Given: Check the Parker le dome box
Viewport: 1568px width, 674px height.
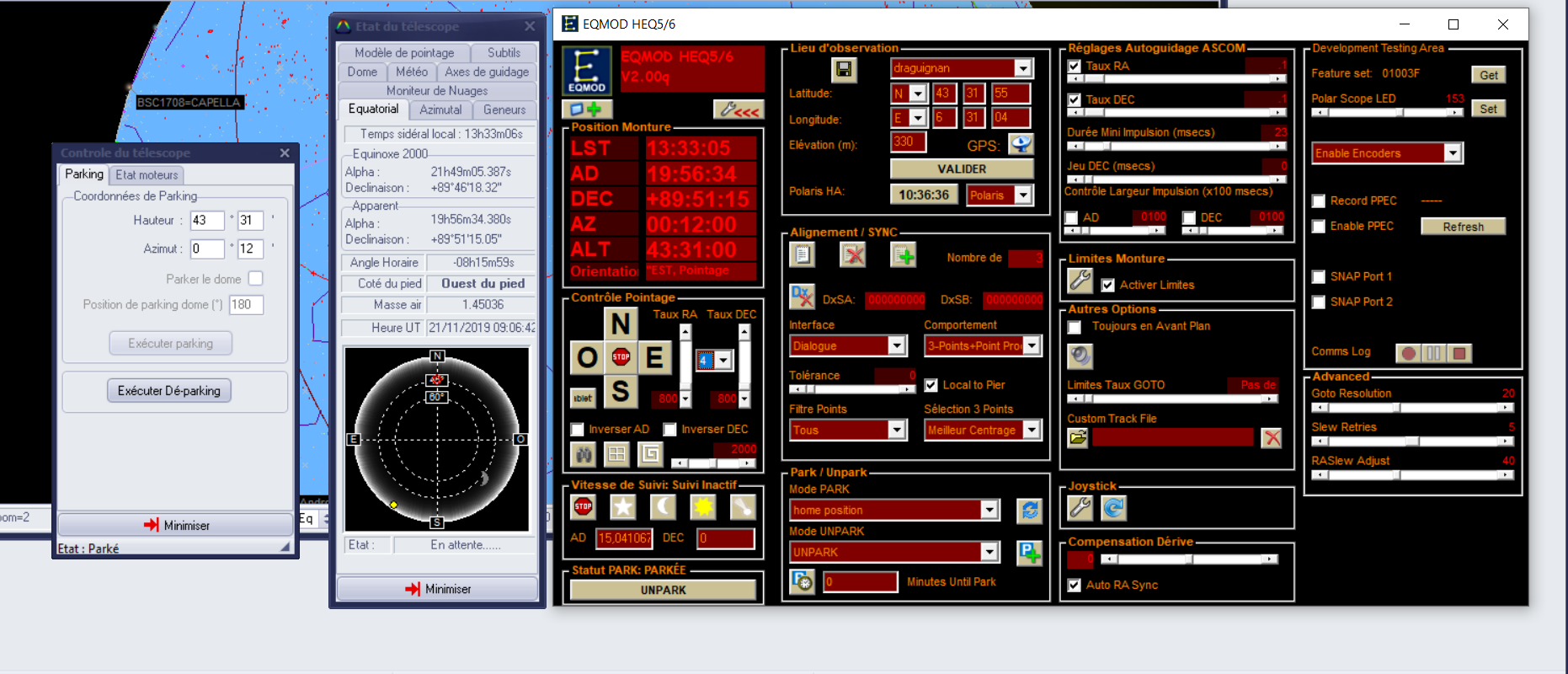Looking at the screenshot, I should 256,279.
